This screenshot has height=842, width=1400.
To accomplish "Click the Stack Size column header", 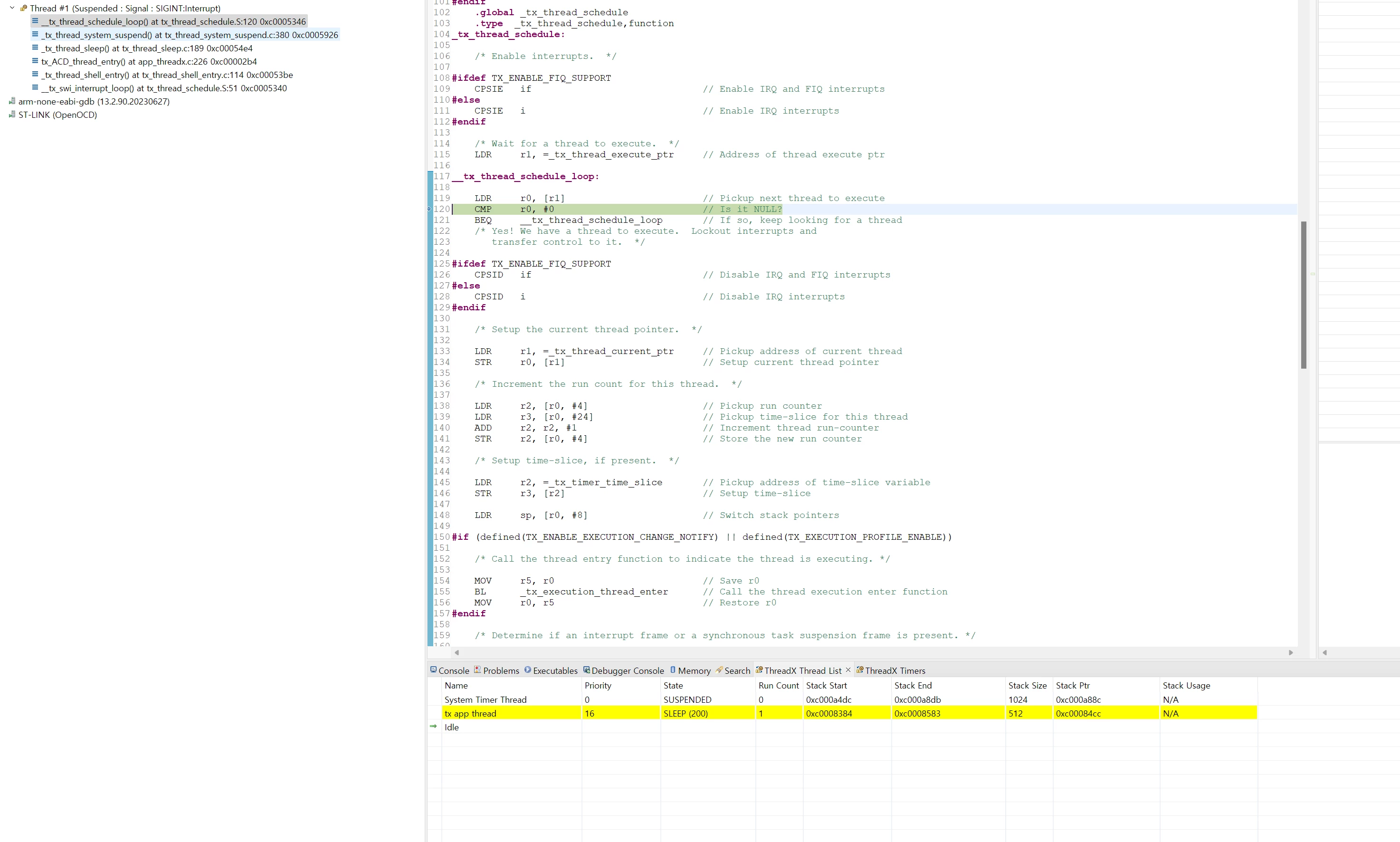I will tap(1029, 685).
